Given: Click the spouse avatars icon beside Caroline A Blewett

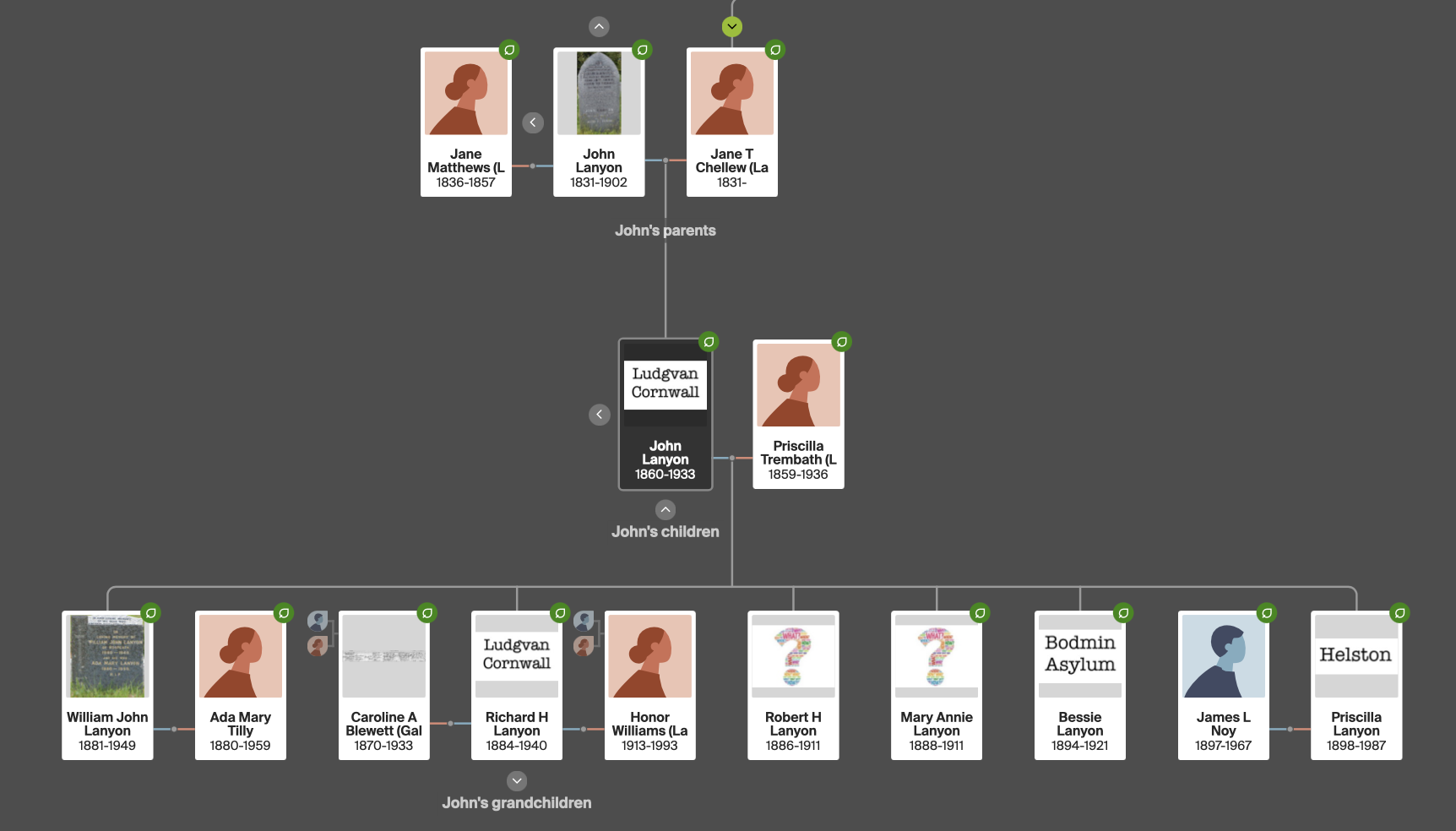Looking at the screenshot, I should click(x=318, y=633).
